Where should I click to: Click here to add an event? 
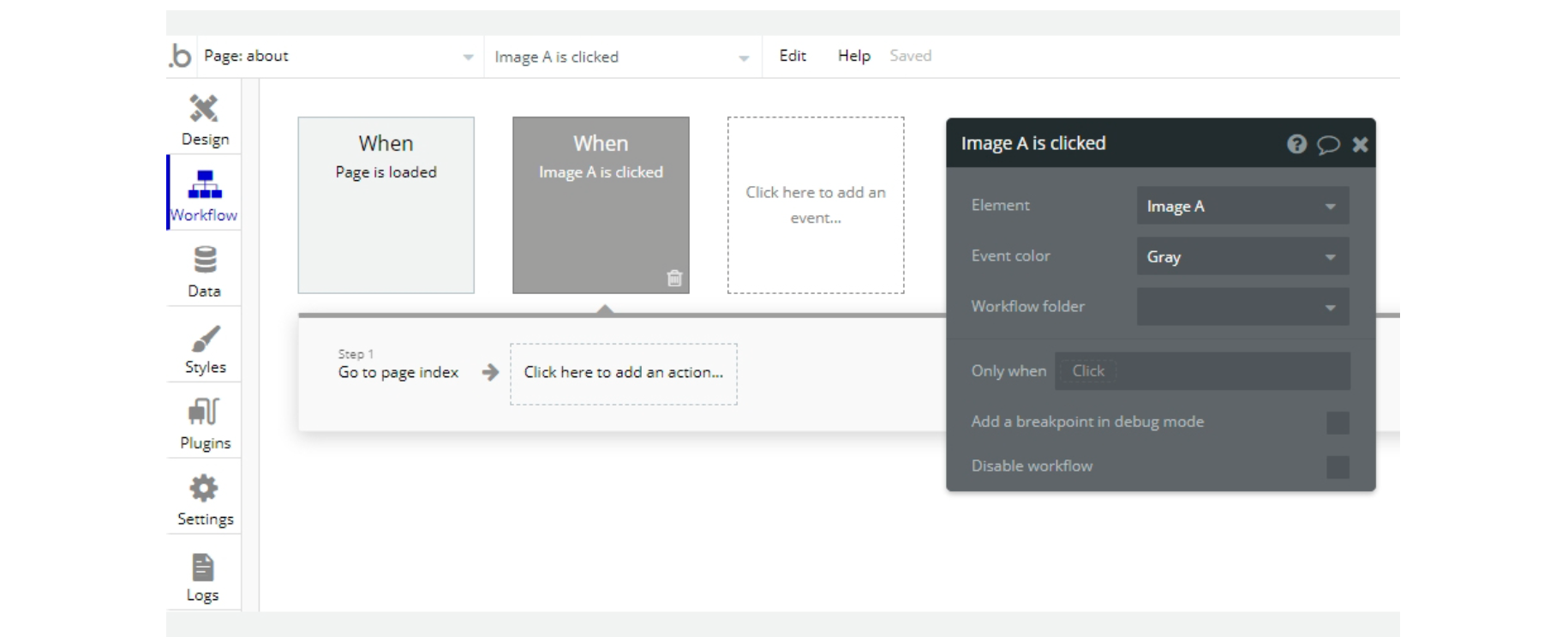point(815,205)
